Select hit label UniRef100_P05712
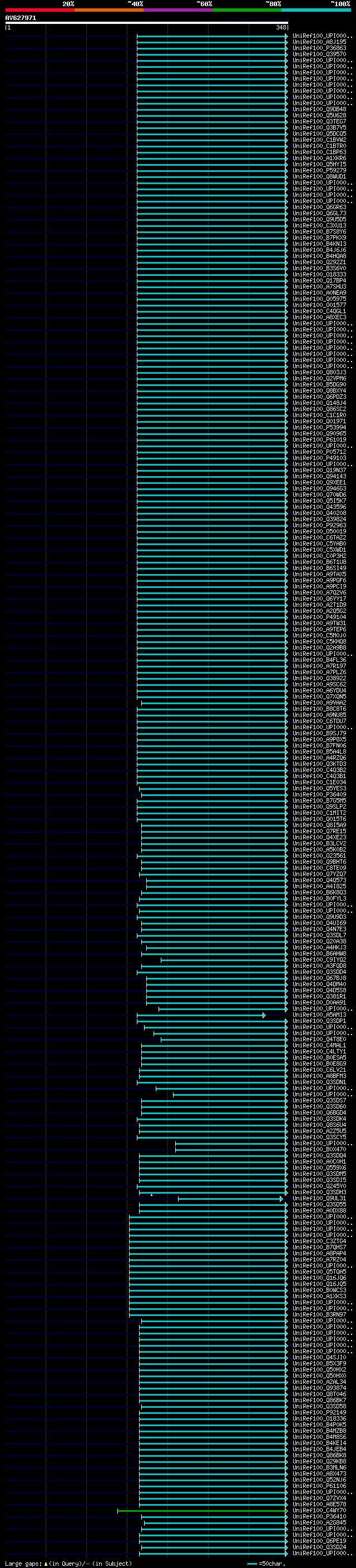The width and height of the screenshot is (356, 1568). coord(319,452)
